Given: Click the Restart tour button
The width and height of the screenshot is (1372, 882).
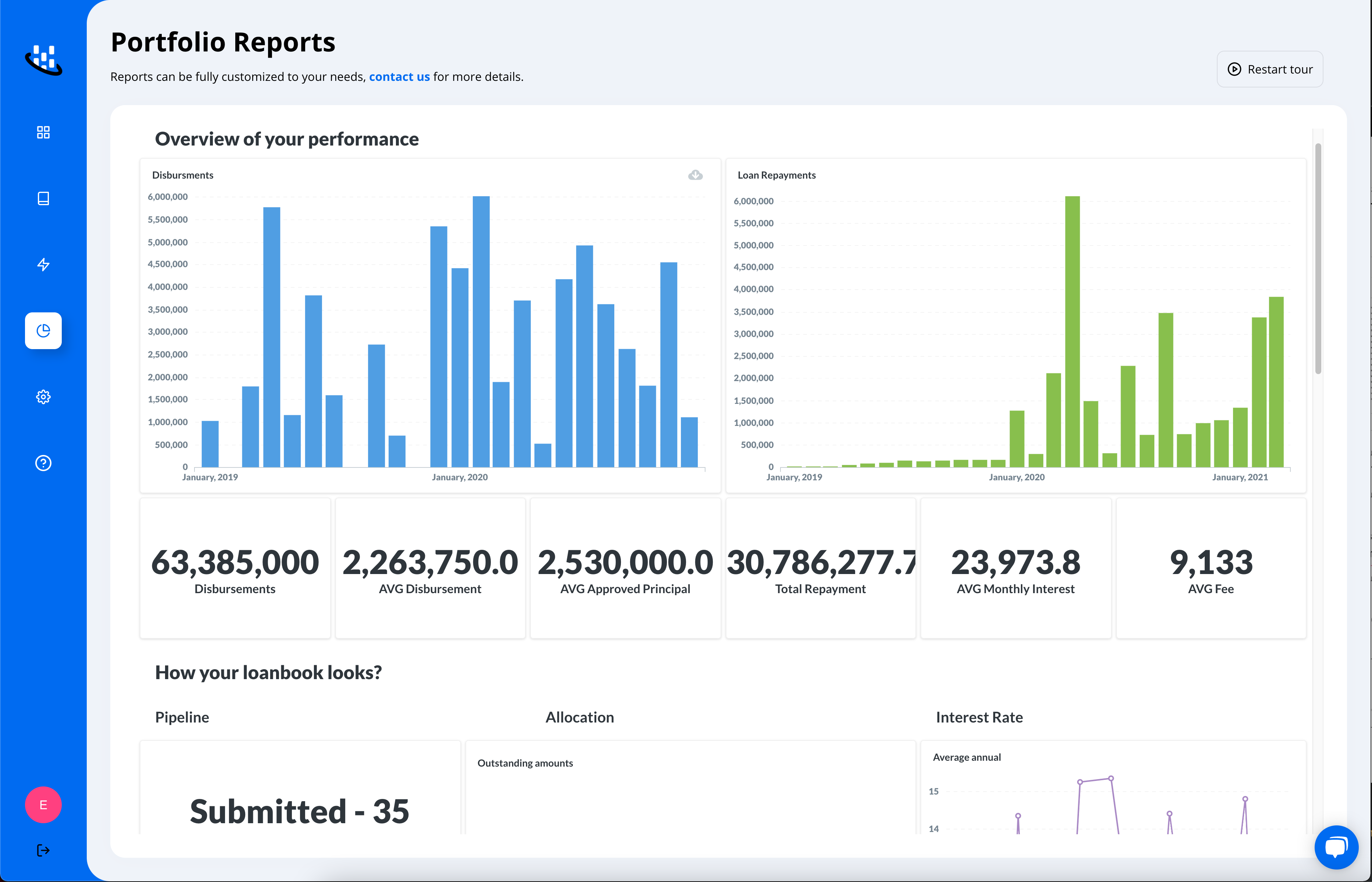Looking at the screenshot, I should (1269, 69).
